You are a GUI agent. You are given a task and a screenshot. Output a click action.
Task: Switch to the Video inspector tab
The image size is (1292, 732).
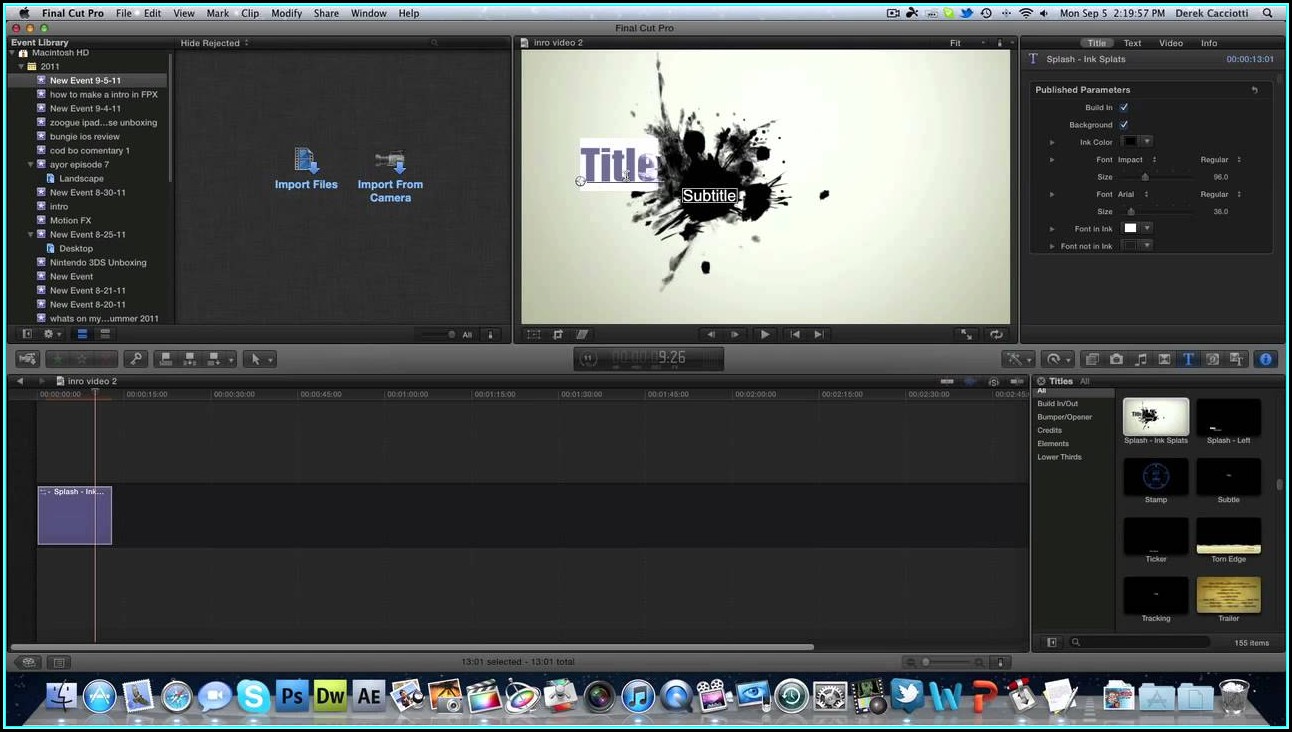[1171, 43]
